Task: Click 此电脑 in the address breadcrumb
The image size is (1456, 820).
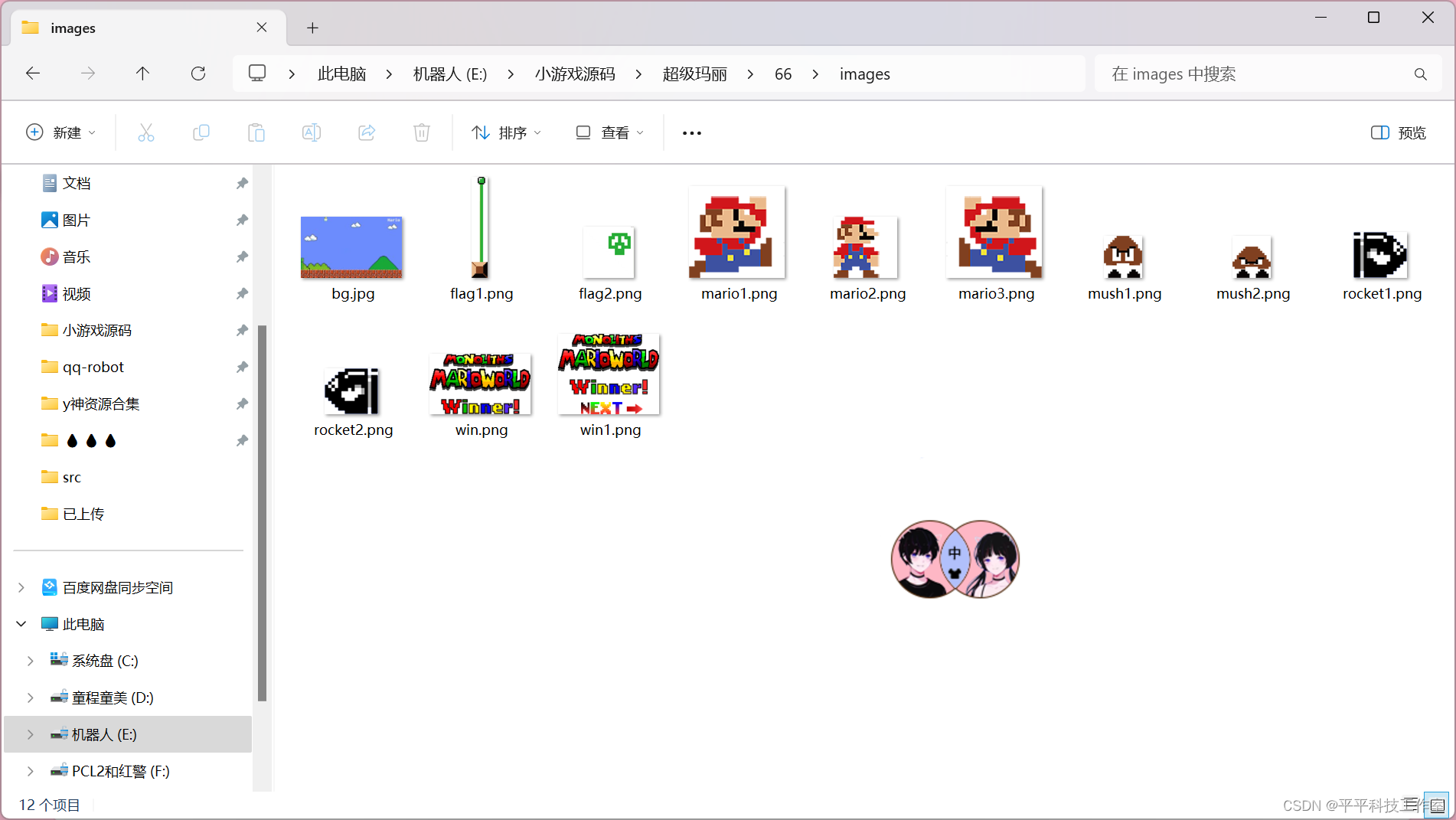Action: (x=341, y=74)
